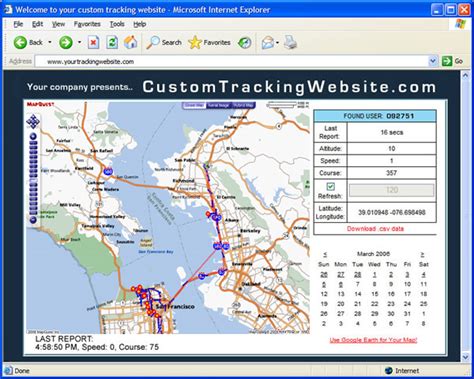This screenshot has width=474, height=379.
Task: Open the File menu
Action: click(18, 24)
